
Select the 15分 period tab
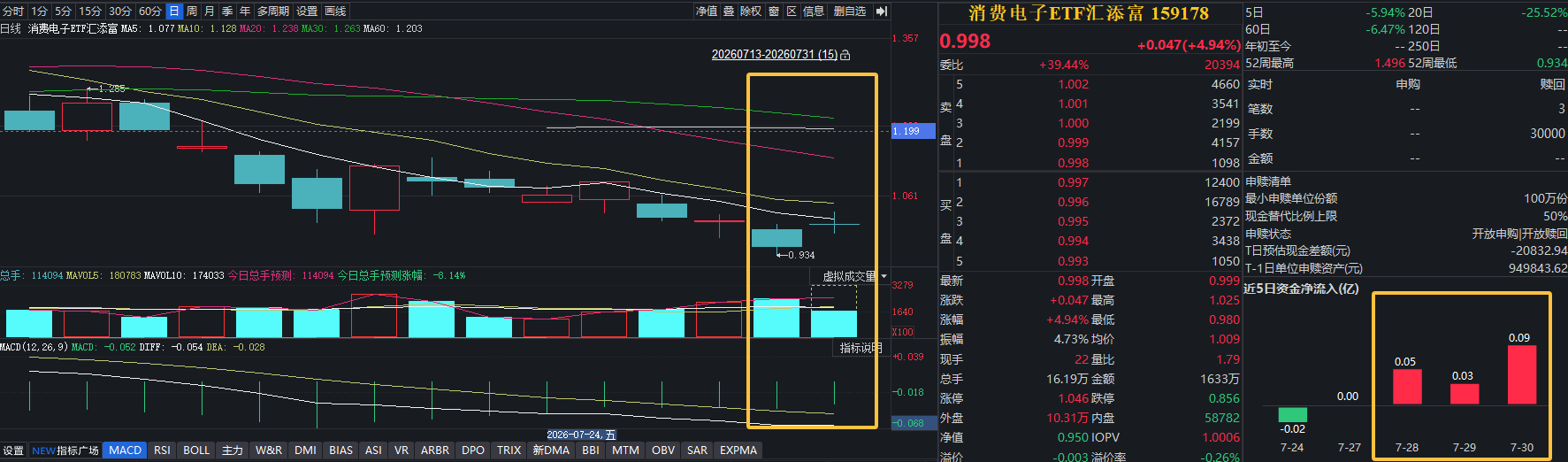[90, 12]
